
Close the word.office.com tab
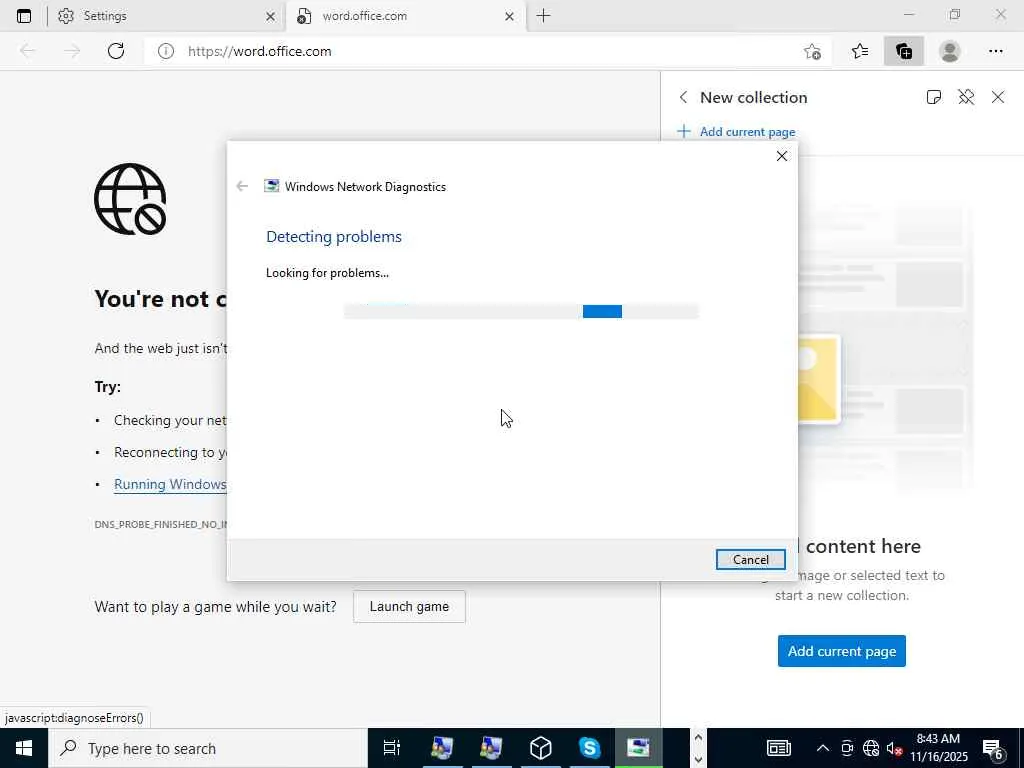[509, 17]
